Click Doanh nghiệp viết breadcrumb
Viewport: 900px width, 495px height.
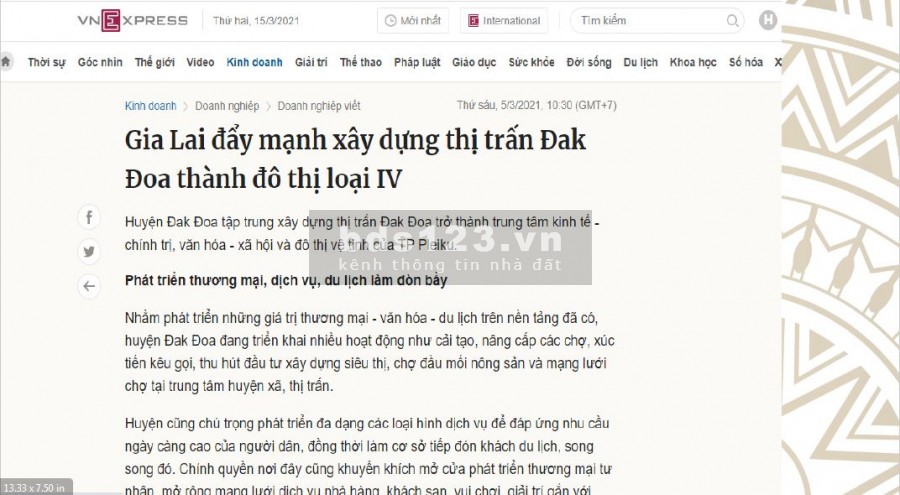(x=319, y=106)
